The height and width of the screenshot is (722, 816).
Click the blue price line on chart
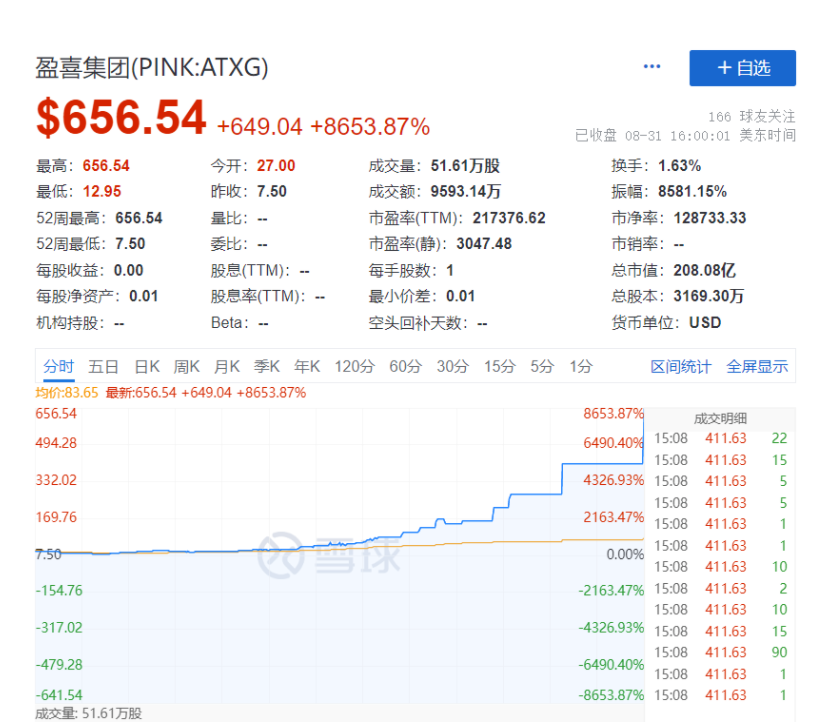pos(536,494)
